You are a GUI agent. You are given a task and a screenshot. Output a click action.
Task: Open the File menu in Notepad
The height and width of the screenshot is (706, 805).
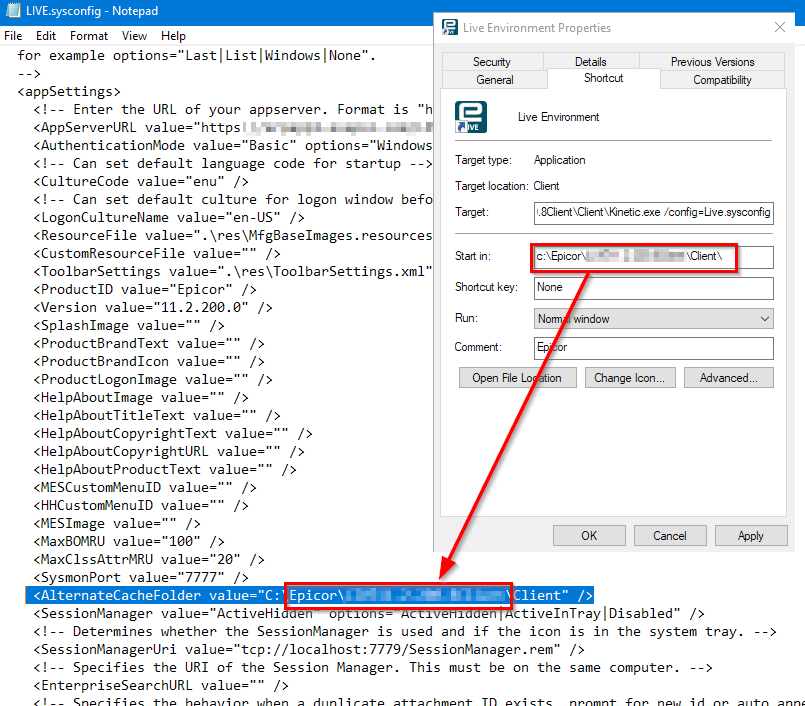[x=13, y=36]
